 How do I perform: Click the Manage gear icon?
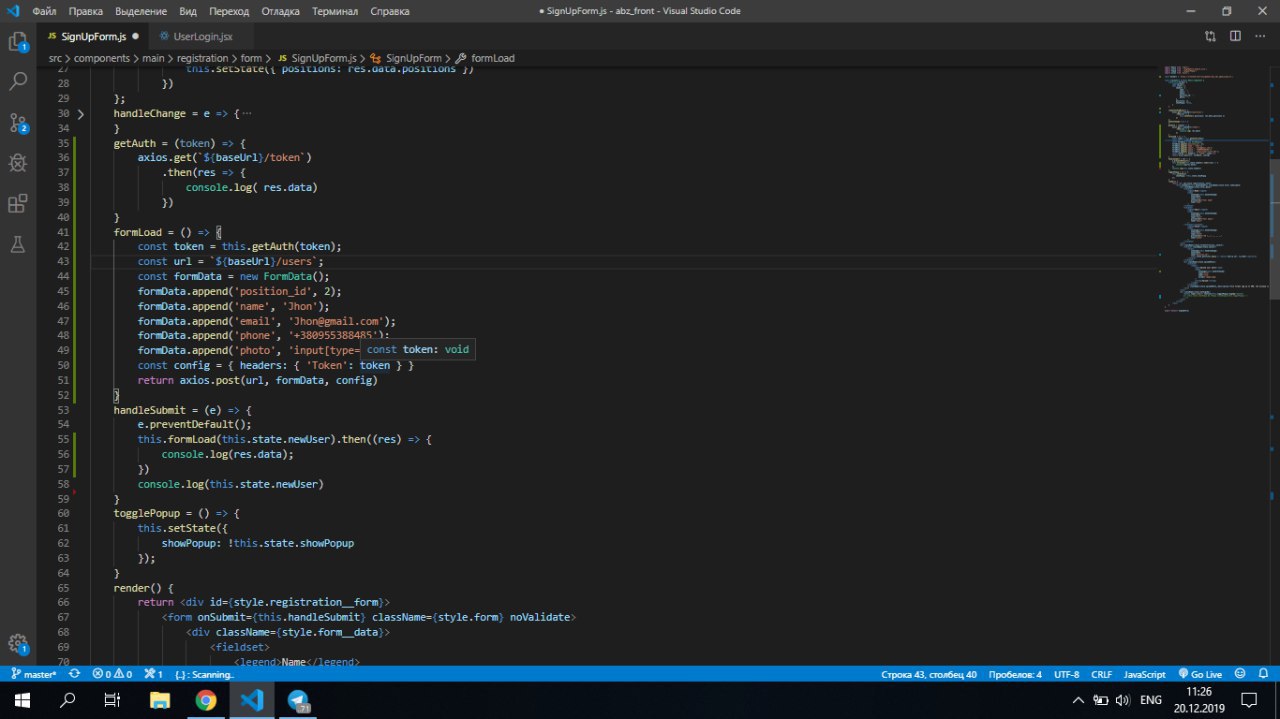pos(18,644)
